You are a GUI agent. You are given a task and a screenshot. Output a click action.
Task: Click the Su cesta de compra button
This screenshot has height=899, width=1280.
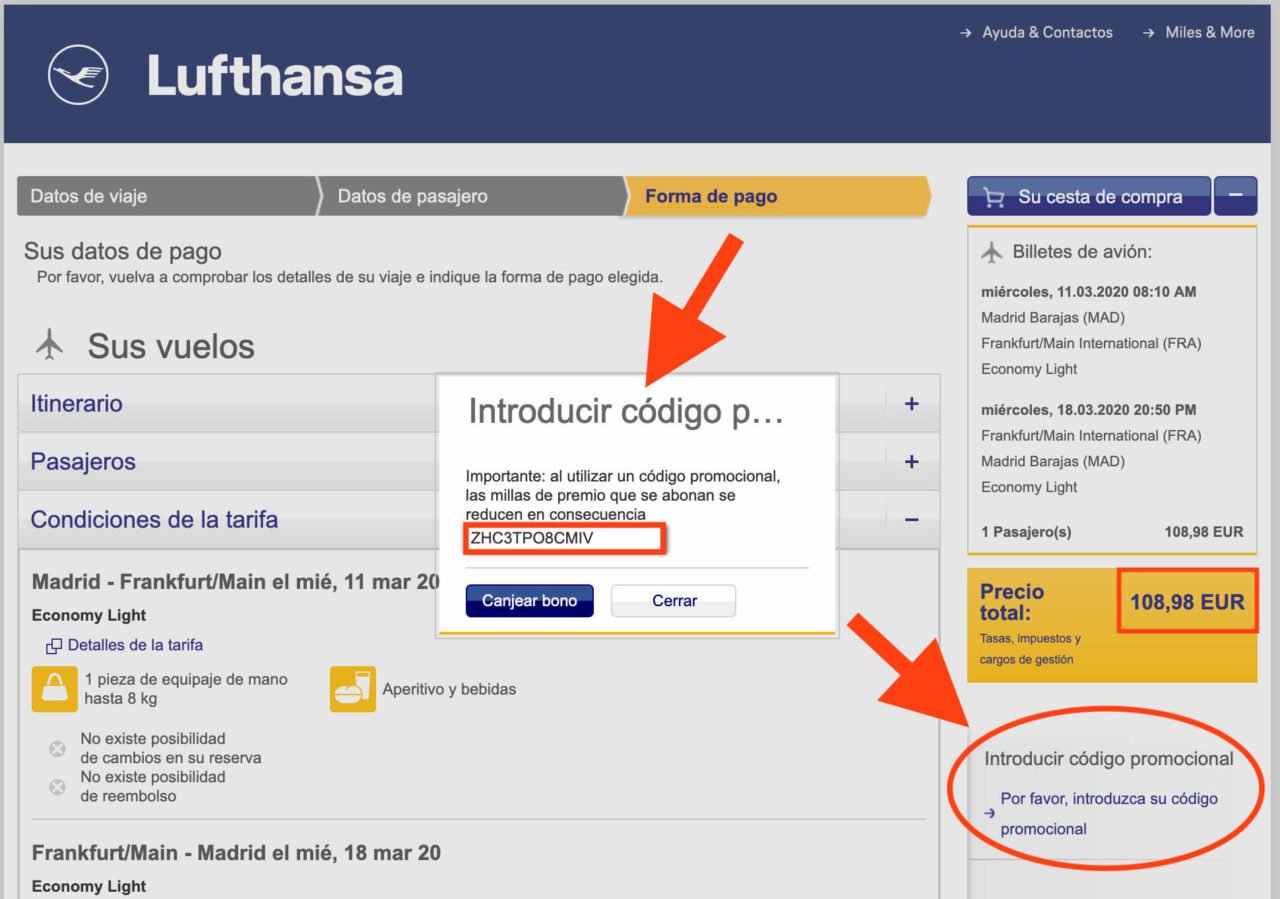tap(1089, 197)
